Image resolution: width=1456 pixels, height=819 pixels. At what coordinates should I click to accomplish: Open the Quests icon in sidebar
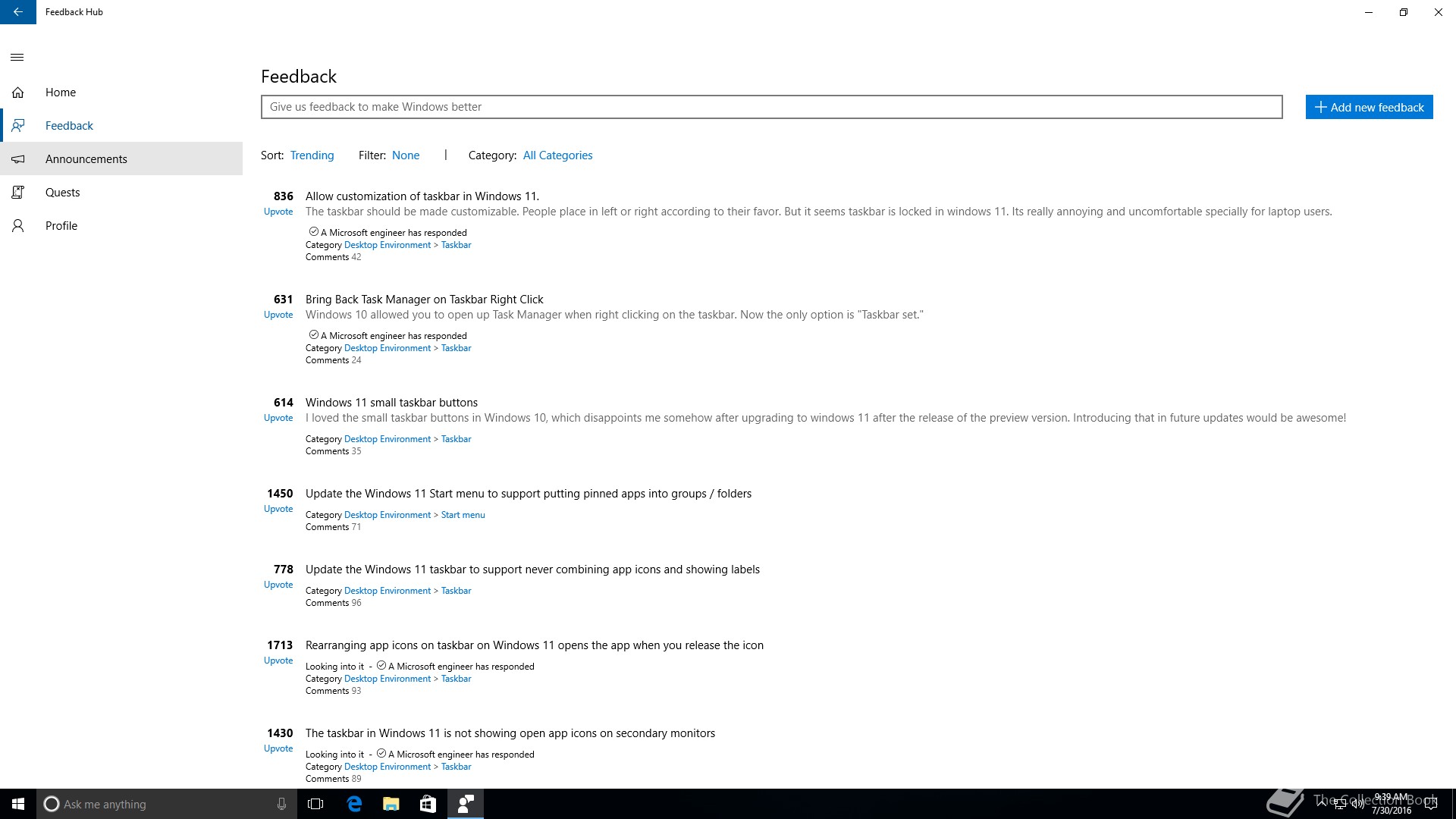pos(18,193)
